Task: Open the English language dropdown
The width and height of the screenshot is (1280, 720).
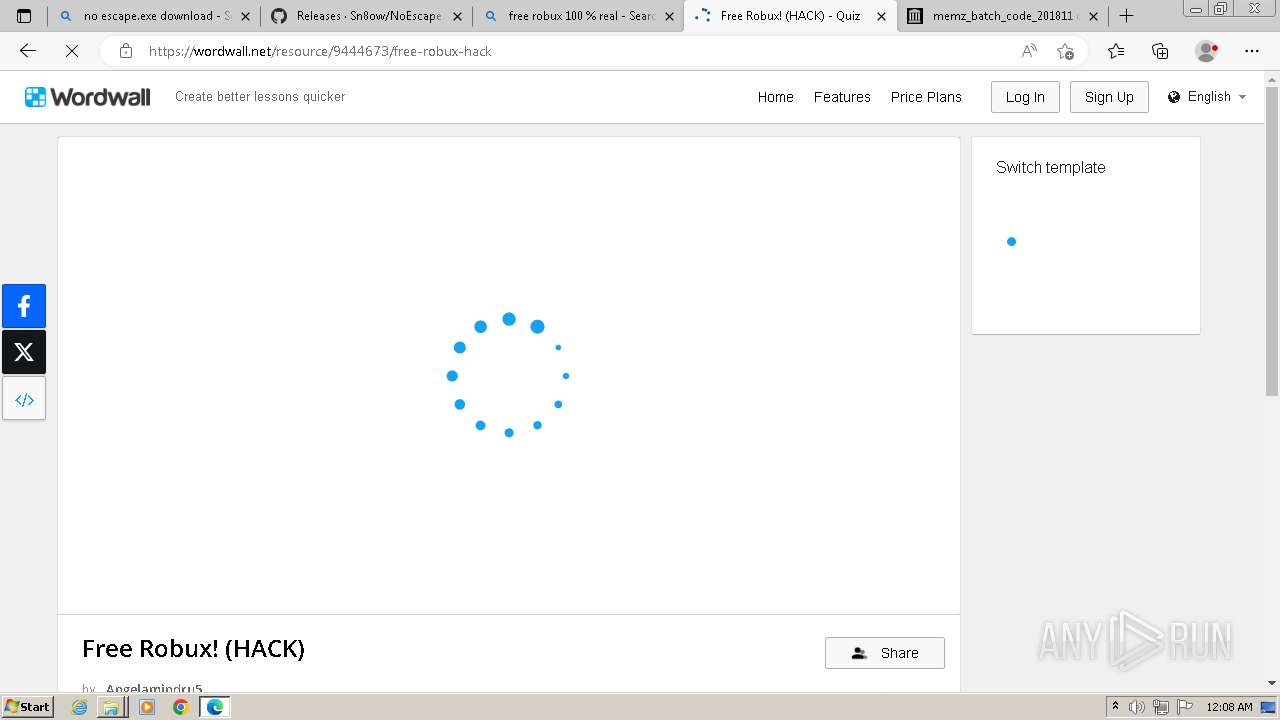Action: 1207,97
